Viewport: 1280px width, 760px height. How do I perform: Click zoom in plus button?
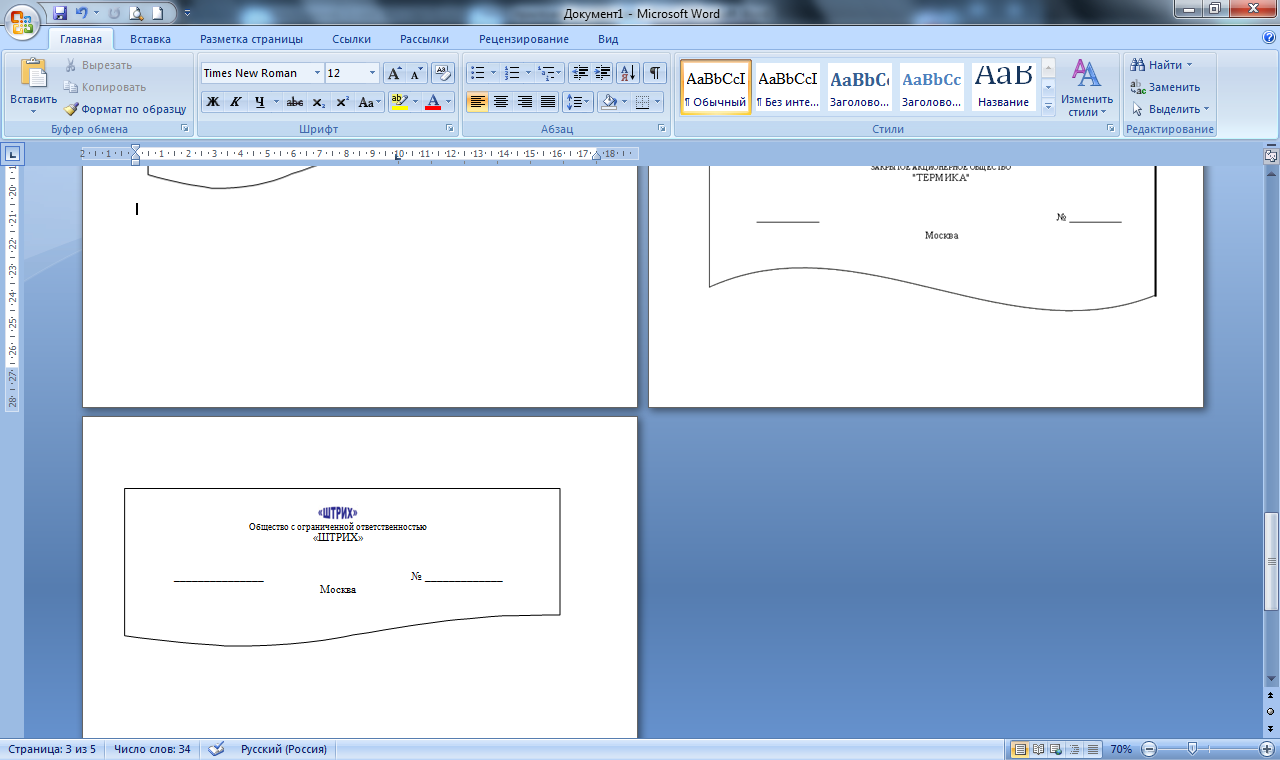tap(1268, 749)
